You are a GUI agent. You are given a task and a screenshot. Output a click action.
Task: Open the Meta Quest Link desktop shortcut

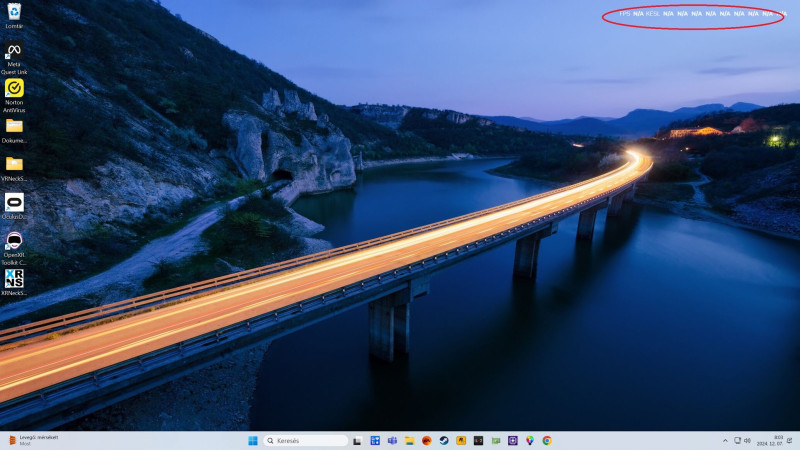pos(14,59)
